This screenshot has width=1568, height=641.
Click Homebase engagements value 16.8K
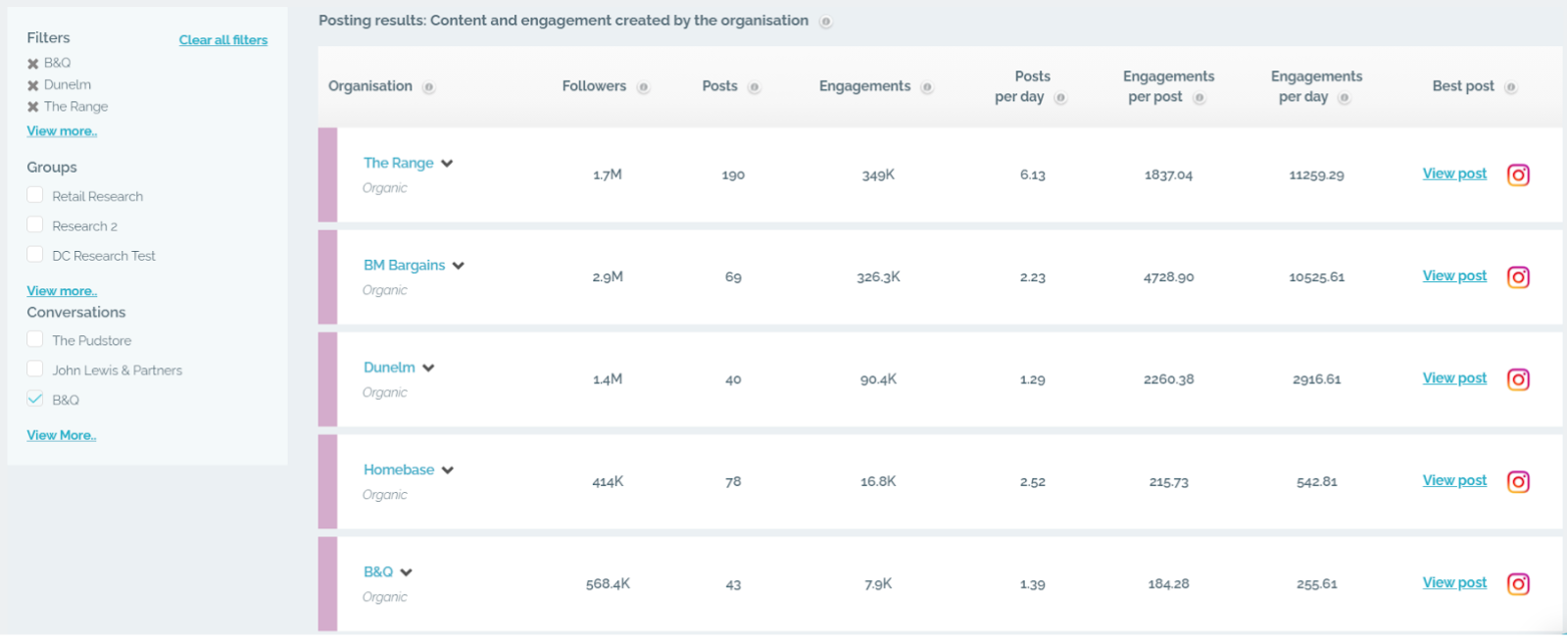pyautogui.click(x=878, y=482)
